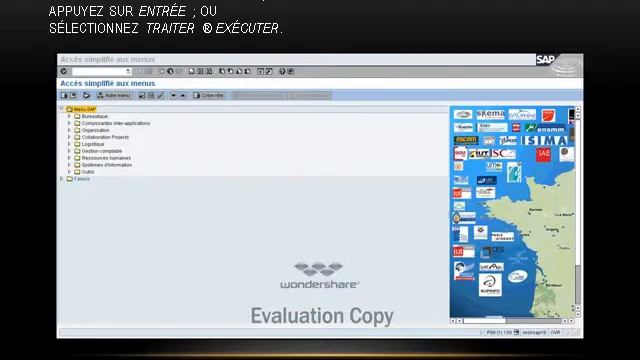Image resolution: width=640 pixels, height=360 pixels.
Task: Select the Menu SAP tree item
Action: click(x=84, y=109)
